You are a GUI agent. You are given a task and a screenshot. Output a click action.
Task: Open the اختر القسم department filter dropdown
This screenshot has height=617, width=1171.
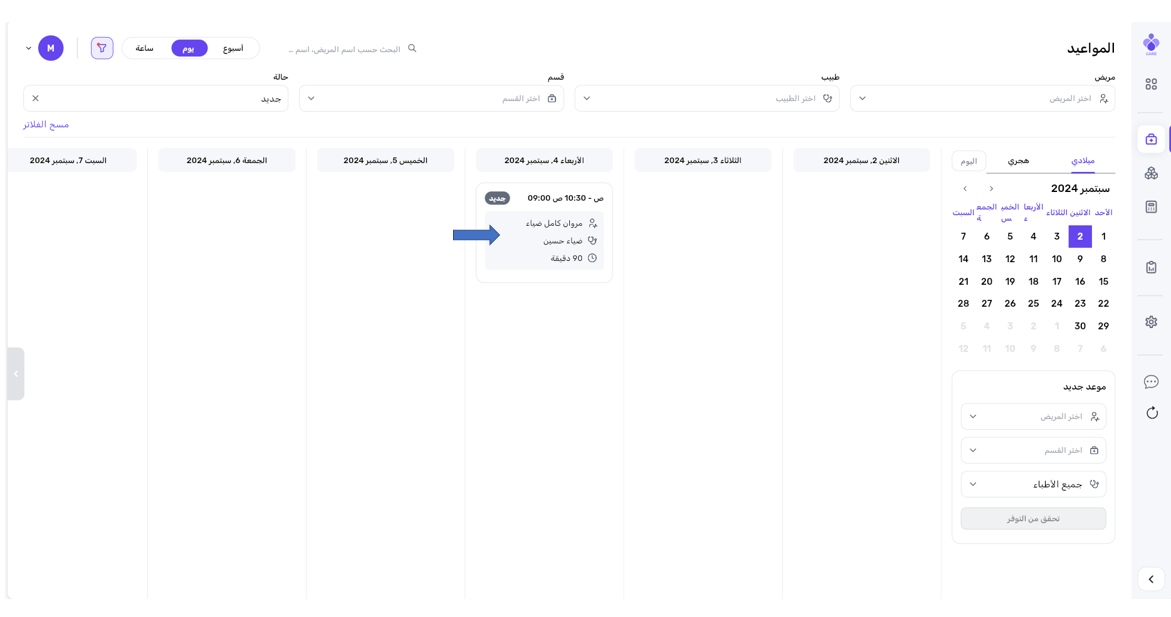[431, 98]
